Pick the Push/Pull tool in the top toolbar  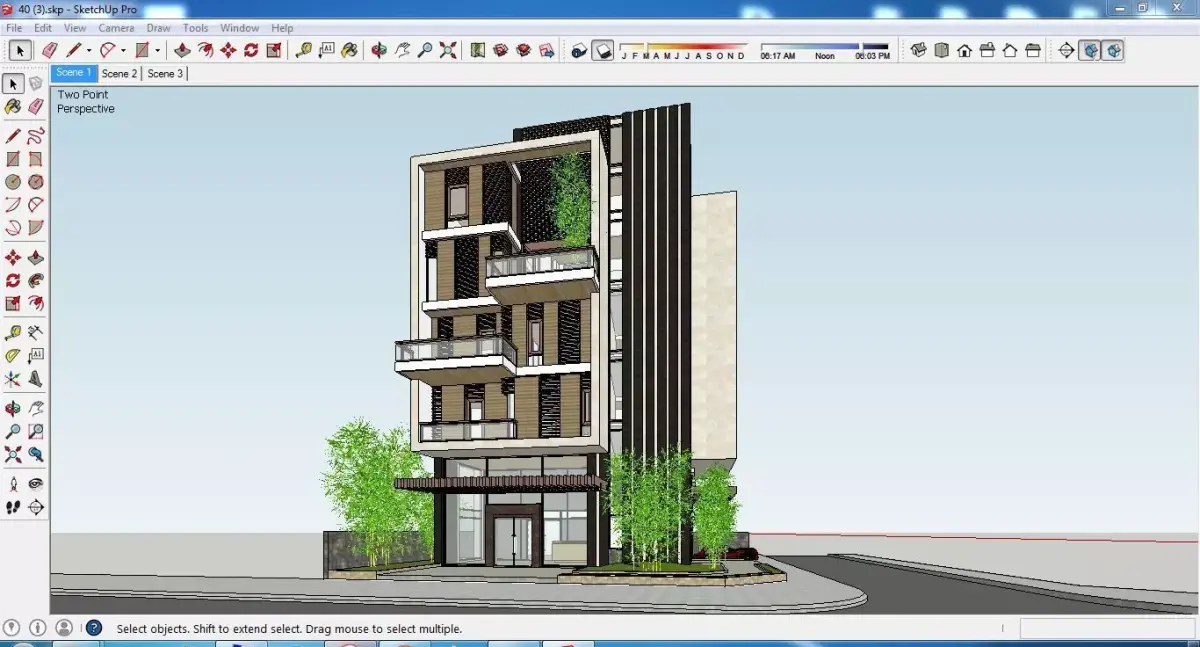(182, 50)
